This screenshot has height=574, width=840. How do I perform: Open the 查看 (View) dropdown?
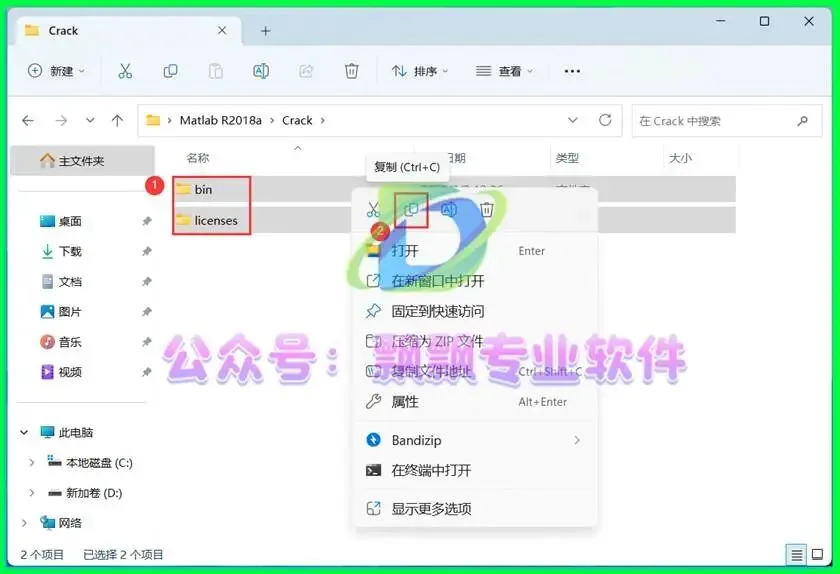(x=504, y=71)
